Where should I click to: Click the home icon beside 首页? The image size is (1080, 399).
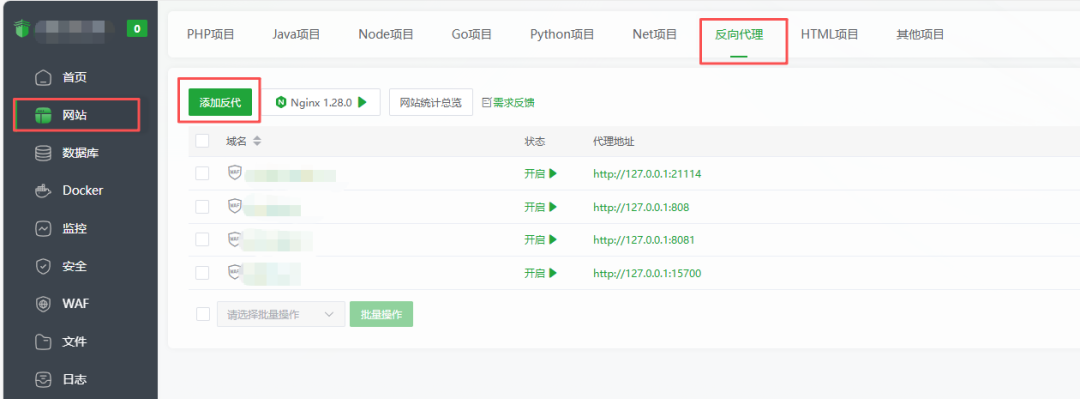coord(43,77)
